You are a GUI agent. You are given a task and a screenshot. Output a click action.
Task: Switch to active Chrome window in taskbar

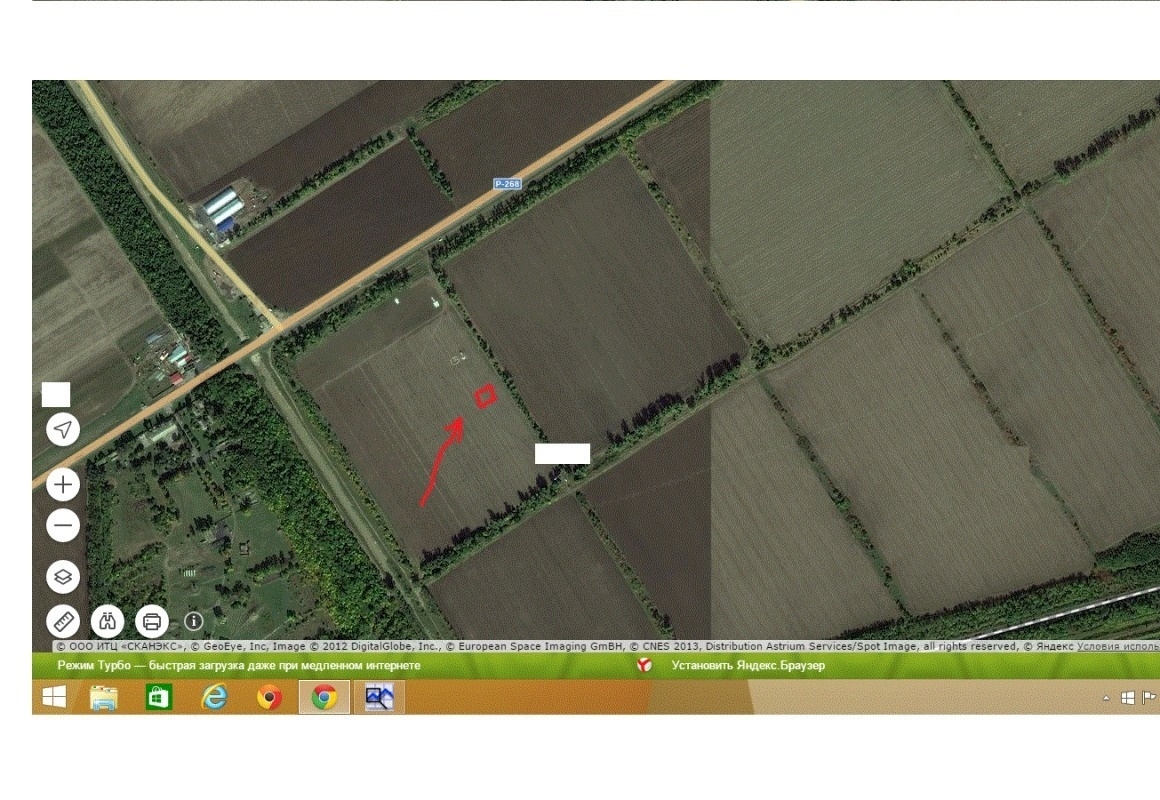pyautogui.click(x=324, y=697)
